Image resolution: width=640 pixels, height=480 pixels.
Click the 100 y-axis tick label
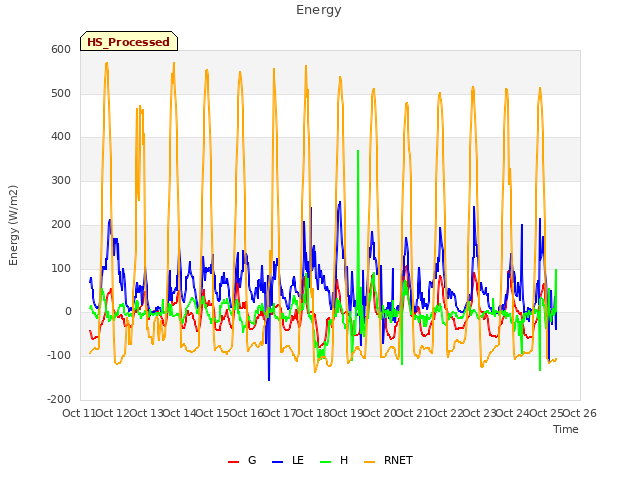tap(61, 269)
